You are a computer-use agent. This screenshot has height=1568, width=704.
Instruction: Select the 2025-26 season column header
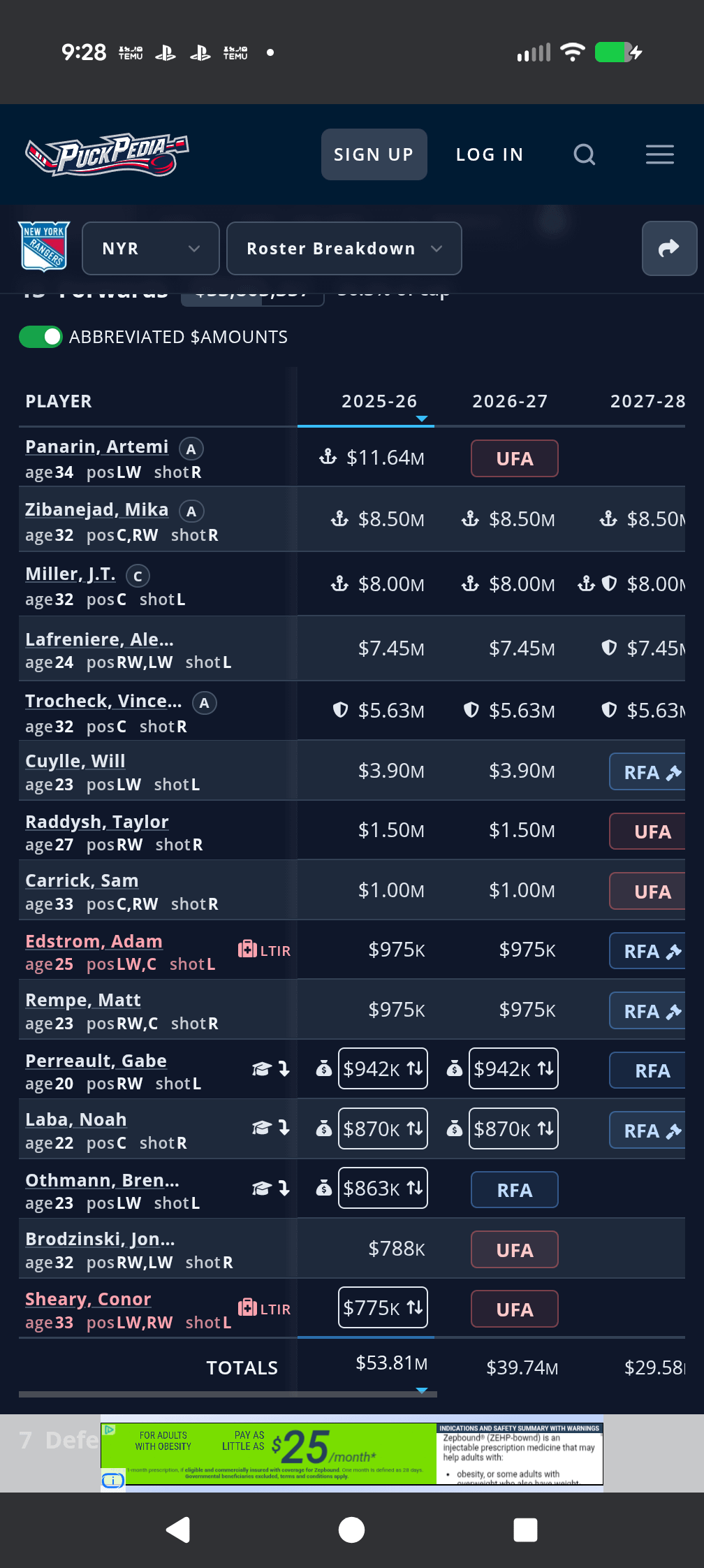pos(379,401)
